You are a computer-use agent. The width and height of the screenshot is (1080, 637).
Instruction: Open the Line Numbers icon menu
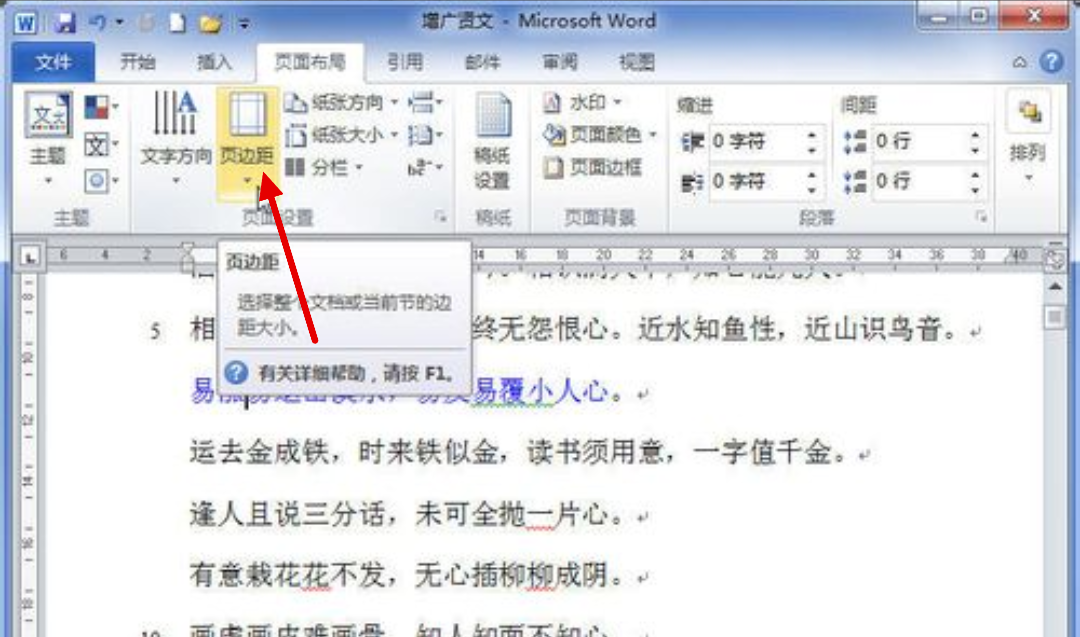[425, 135]
